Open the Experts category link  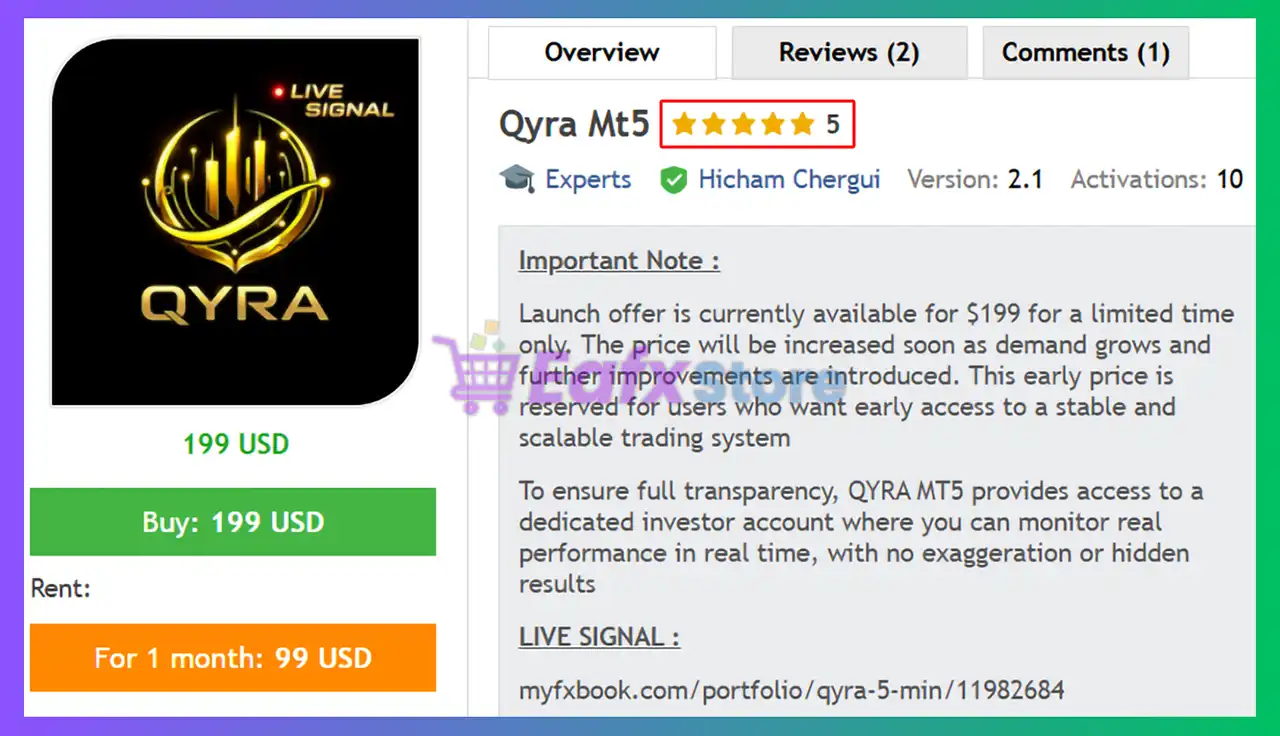click(588, 180)
